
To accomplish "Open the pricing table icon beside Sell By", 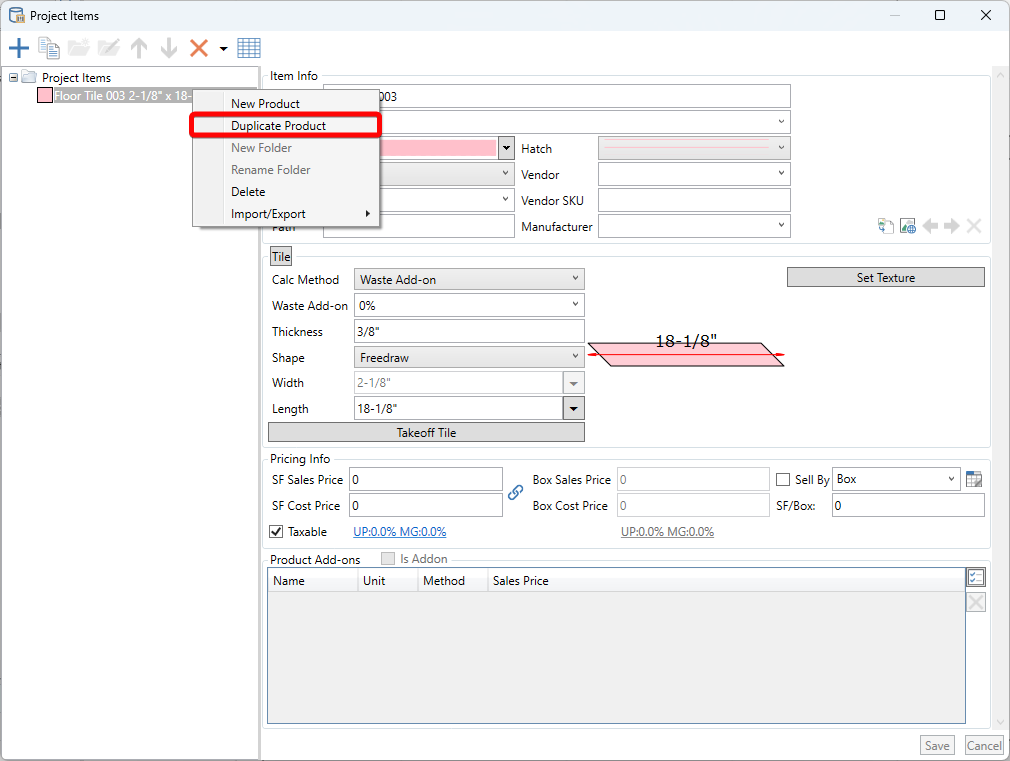I will [x=974, y=480].
